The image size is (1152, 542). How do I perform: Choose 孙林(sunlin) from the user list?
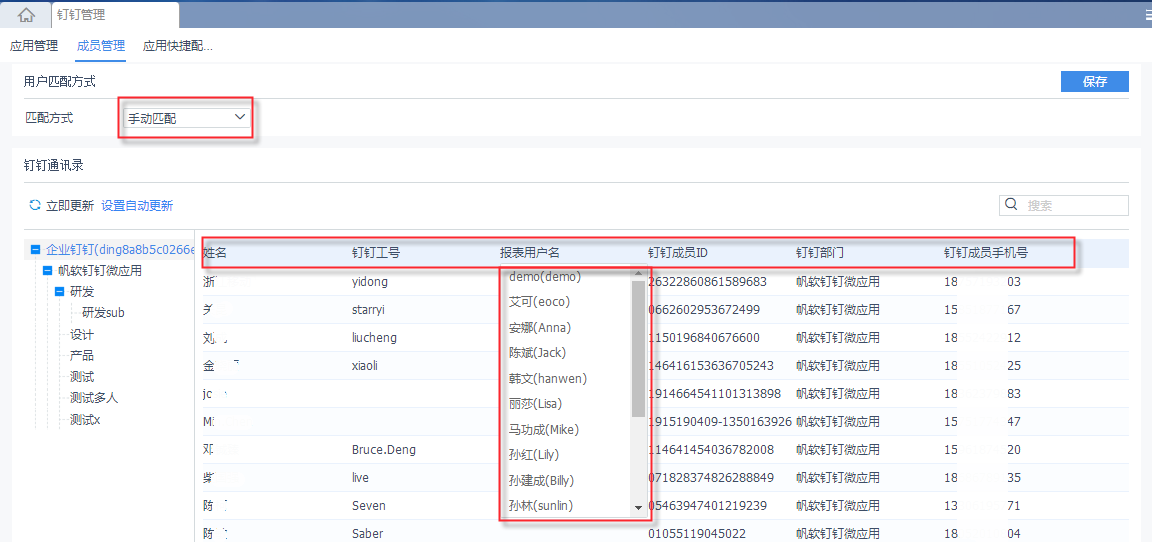pyautogui.click(x=541, y=505)
